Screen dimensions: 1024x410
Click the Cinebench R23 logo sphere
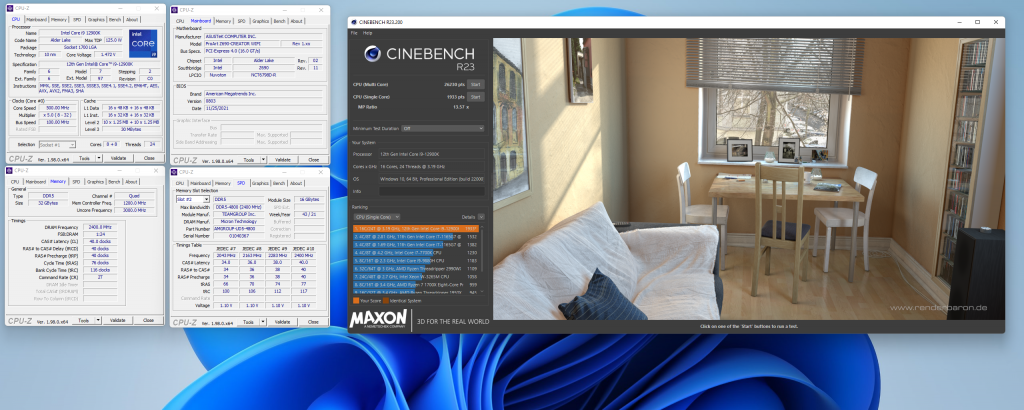[371, 56]
